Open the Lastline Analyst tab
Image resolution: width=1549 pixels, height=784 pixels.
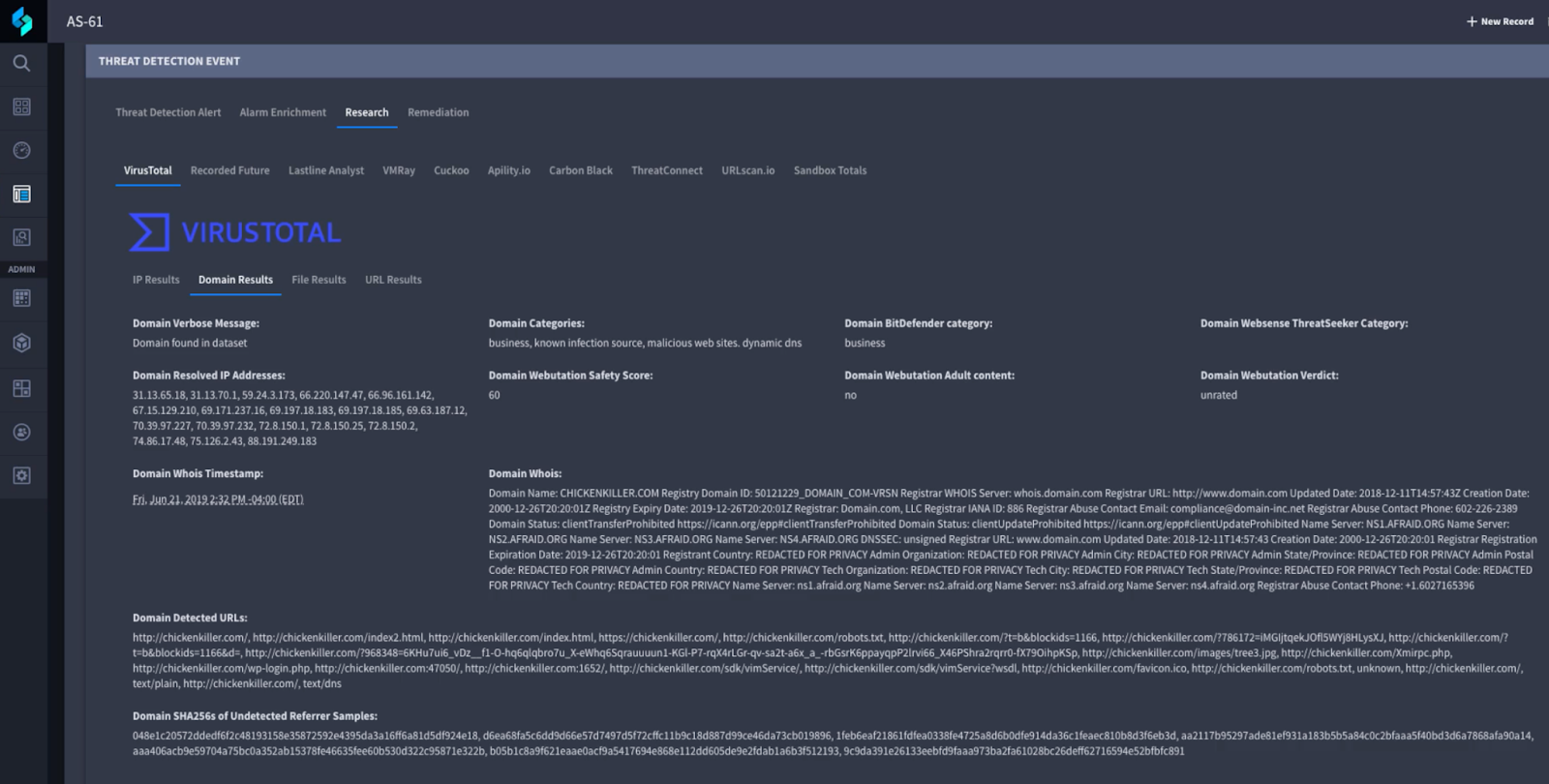(x=326, y=170)
